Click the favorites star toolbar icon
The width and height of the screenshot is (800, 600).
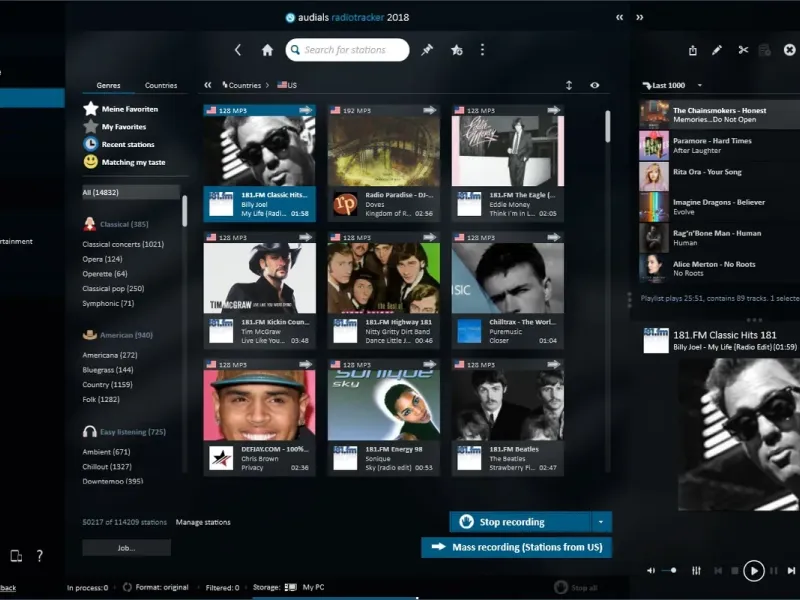[457, 50]
